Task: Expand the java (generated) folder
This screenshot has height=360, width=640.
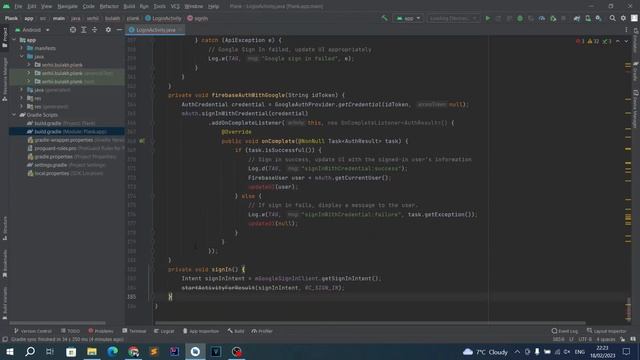Action: pyautogui.click(x=22, y=90)
